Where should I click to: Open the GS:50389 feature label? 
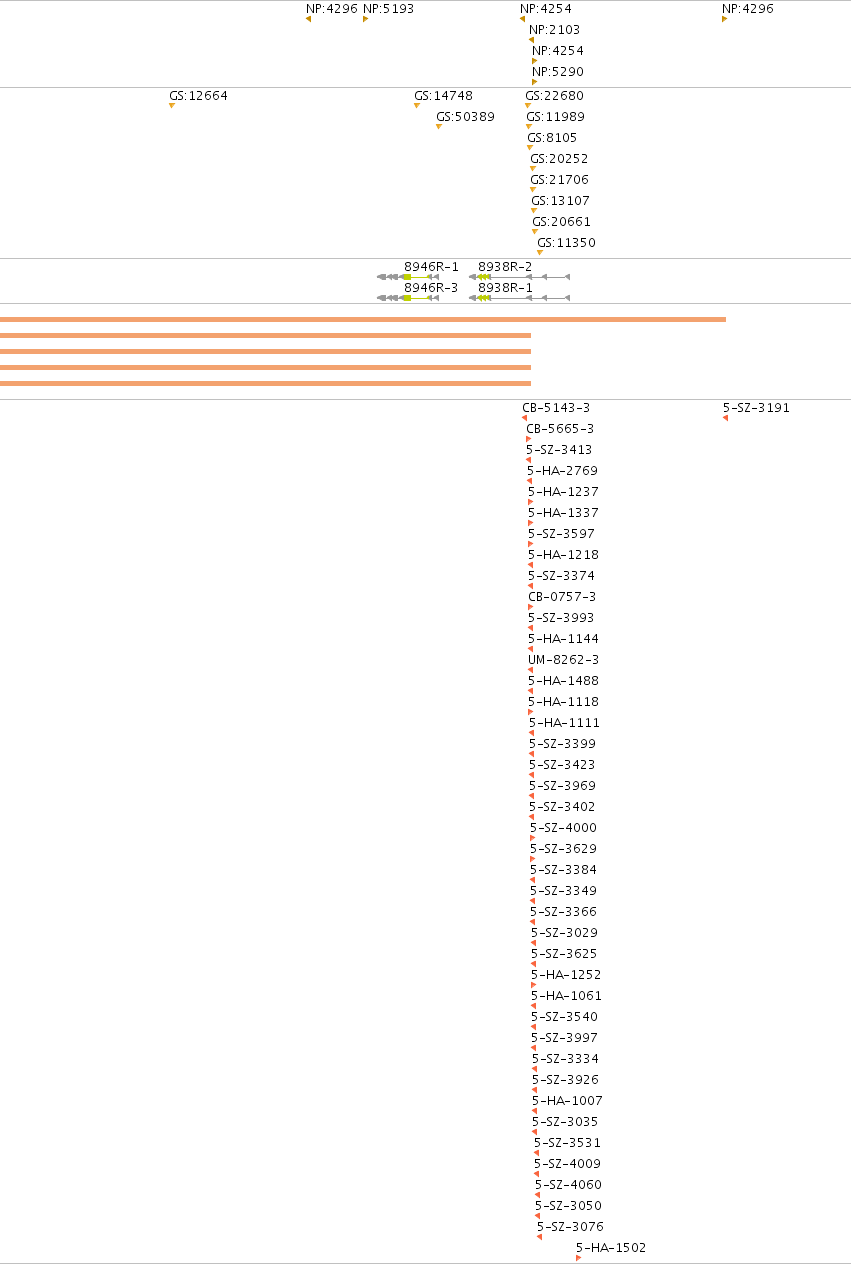coord(465,117)
